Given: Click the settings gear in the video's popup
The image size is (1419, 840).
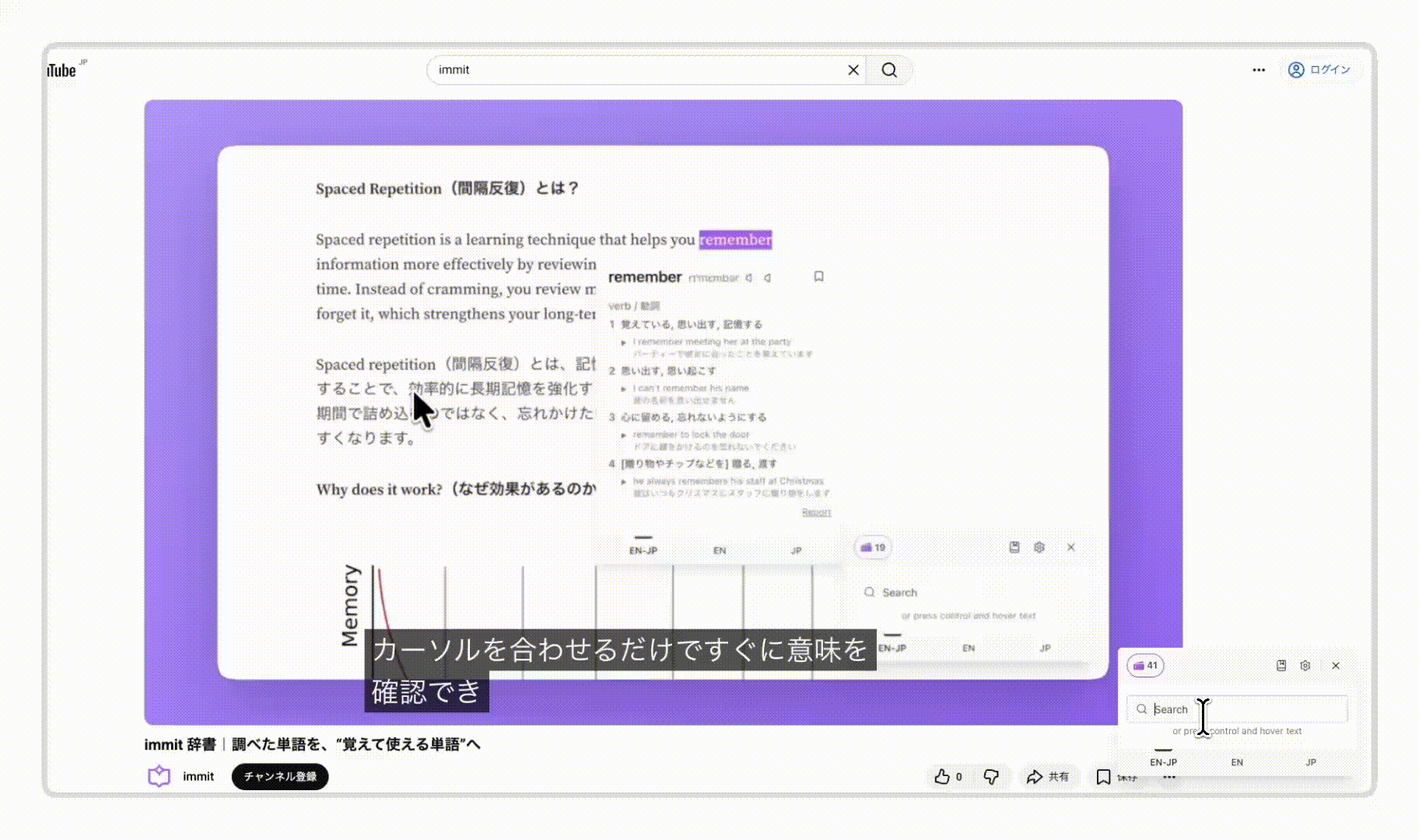Looking at the screenshot, I should point(1039,548).
